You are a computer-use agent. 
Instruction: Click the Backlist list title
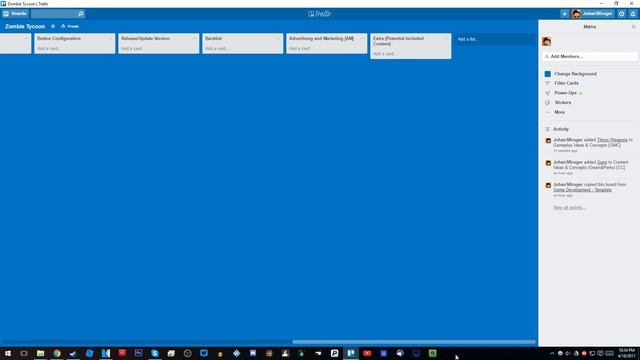point(213,38)
